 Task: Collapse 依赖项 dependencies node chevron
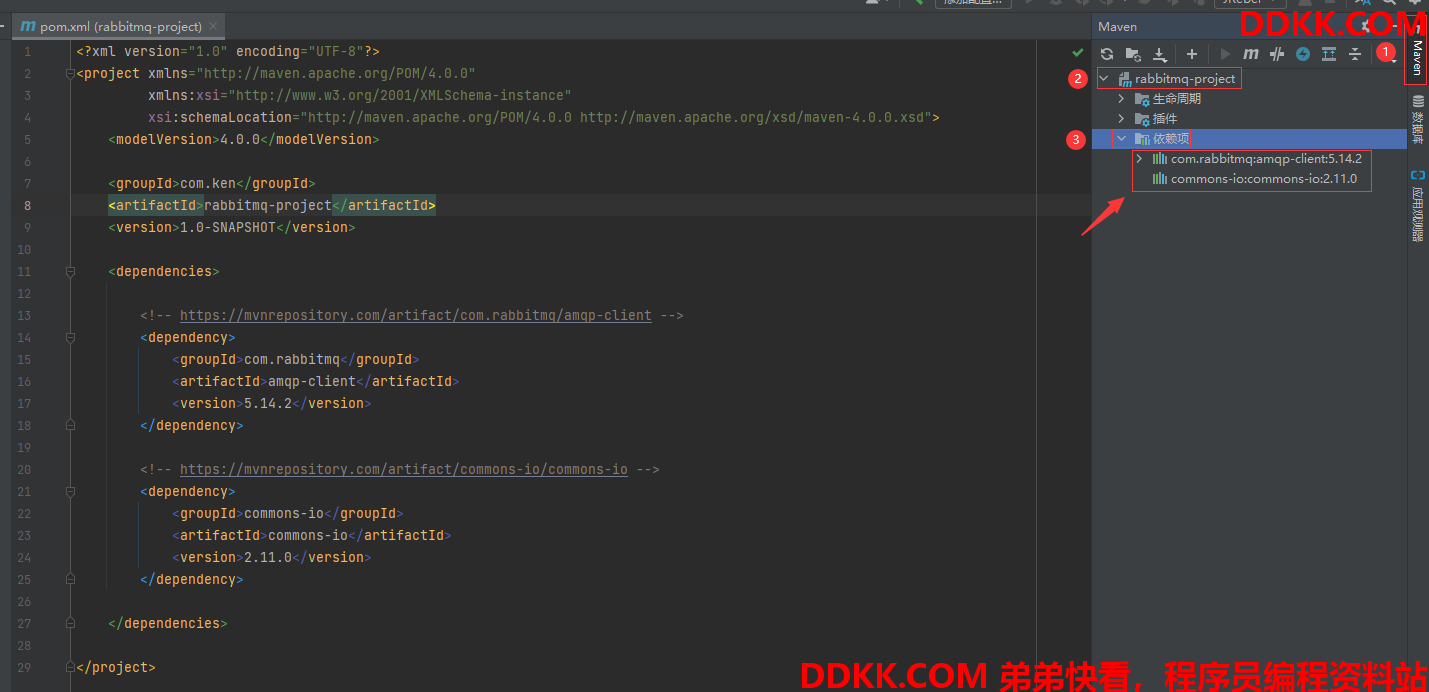point(1122,139)
